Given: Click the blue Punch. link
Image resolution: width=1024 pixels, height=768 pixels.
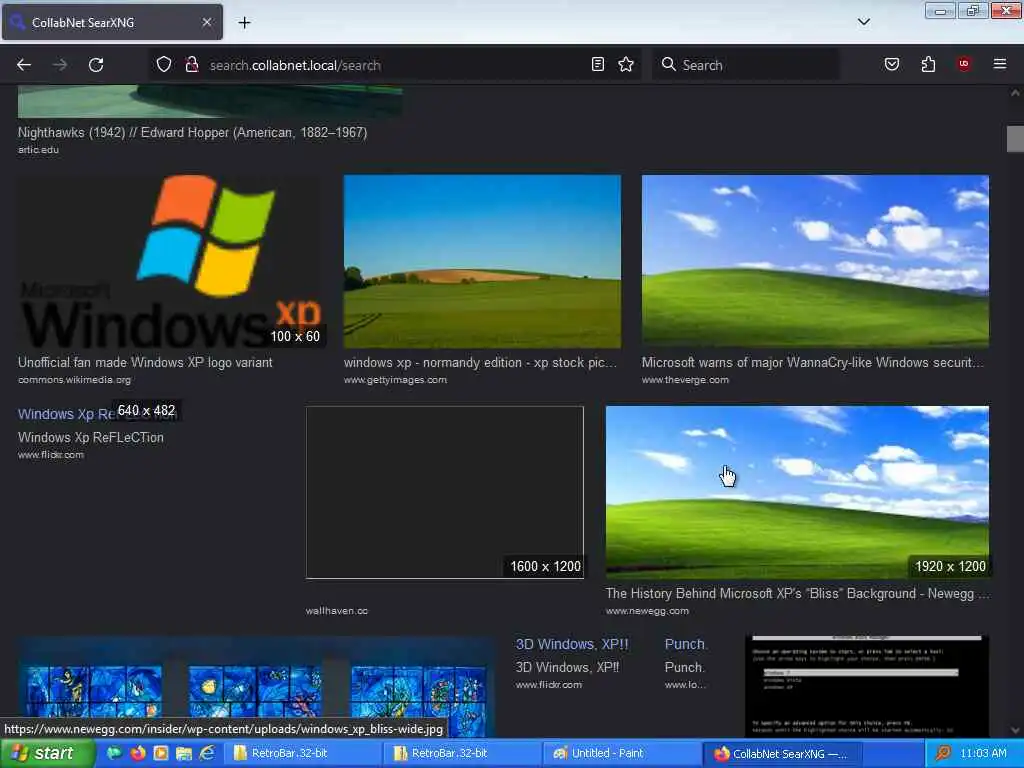Looking at the screenshot, I should 685,644.
